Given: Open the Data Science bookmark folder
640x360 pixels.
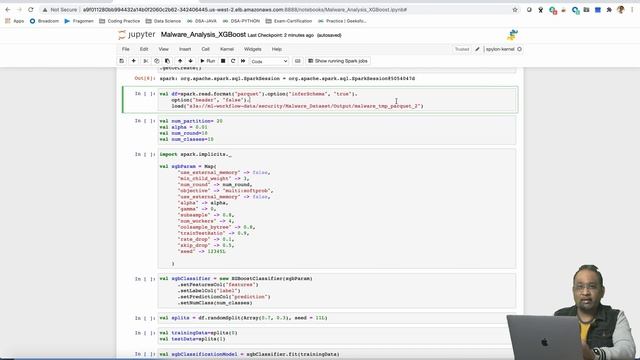Looking at the screenshot, I should click(163, 21).
